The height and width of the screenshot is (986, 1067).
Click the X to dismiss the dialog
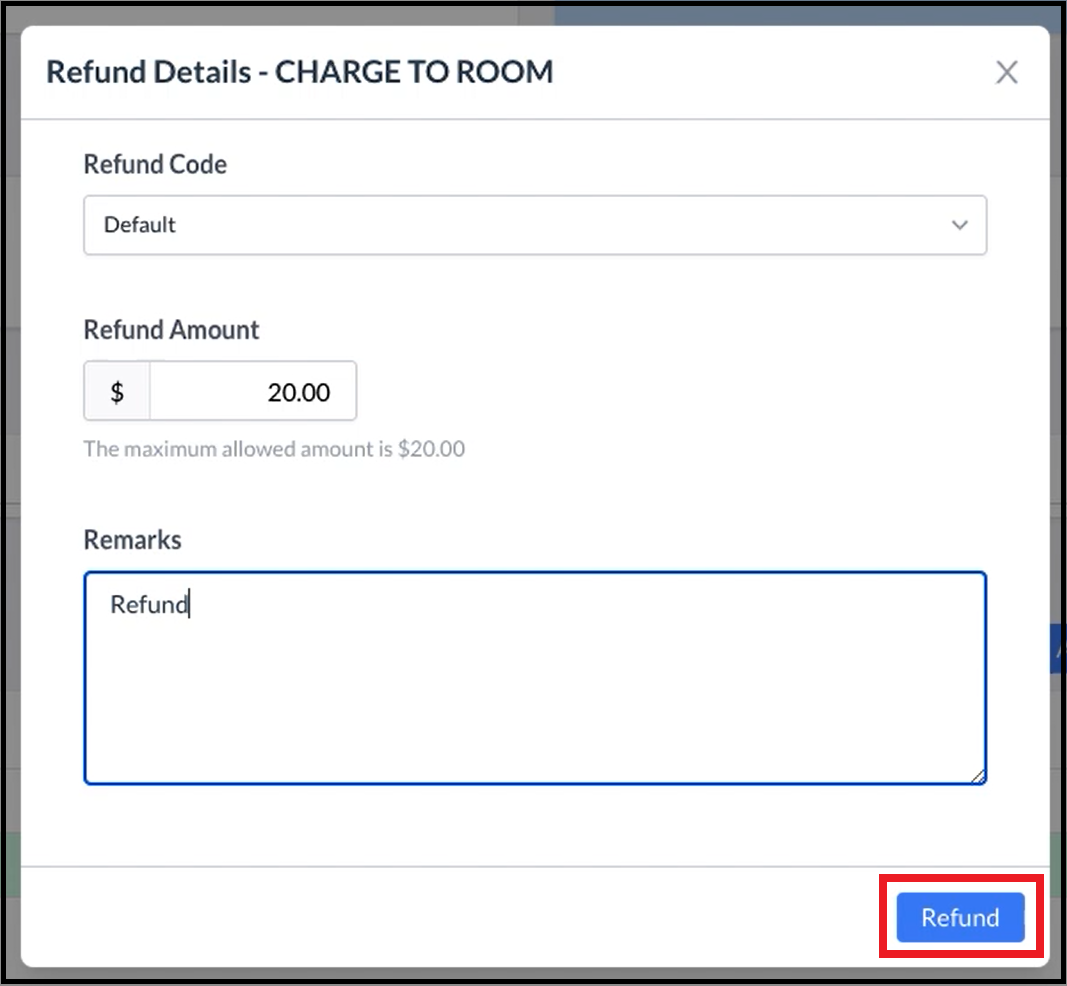[1006, 71]
